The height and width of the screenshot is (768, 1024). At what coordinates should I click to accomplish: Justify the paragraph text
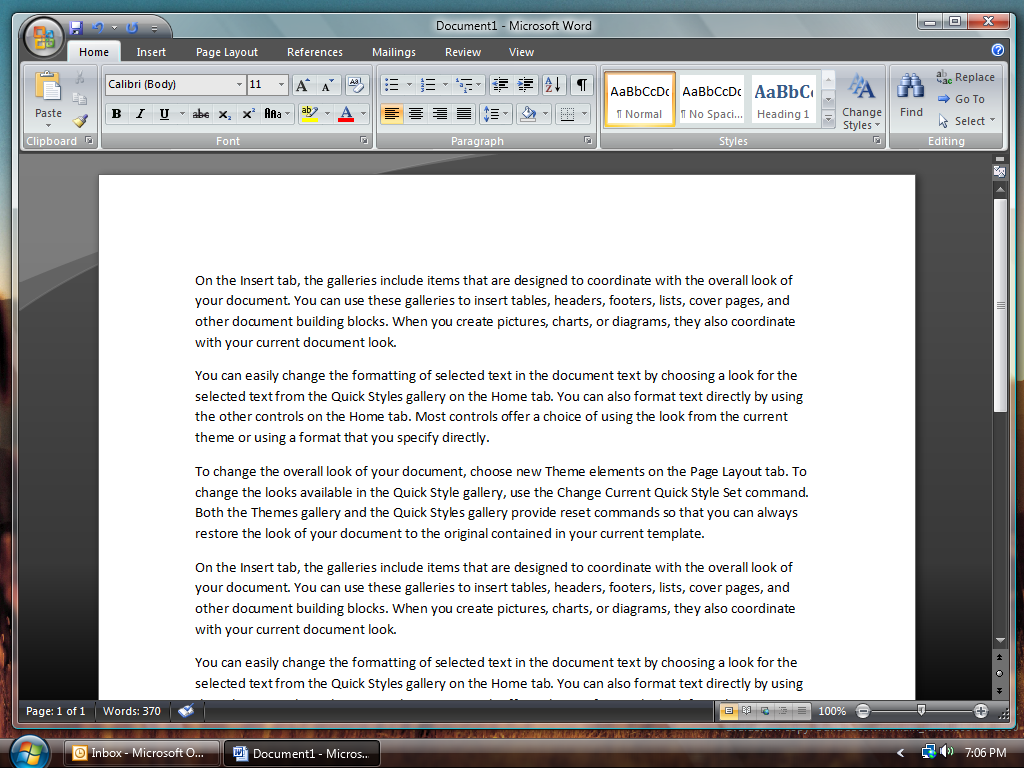(x=464, y=114)
